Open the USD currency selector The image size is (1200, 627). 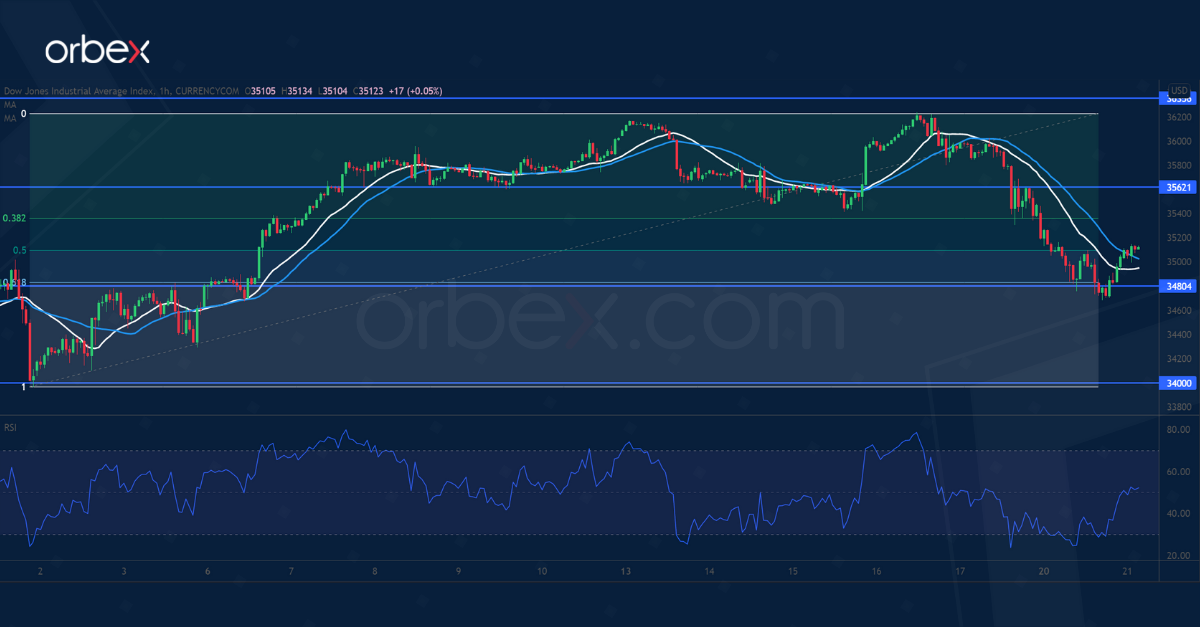pyautogui.click(x=1177, y=90)
